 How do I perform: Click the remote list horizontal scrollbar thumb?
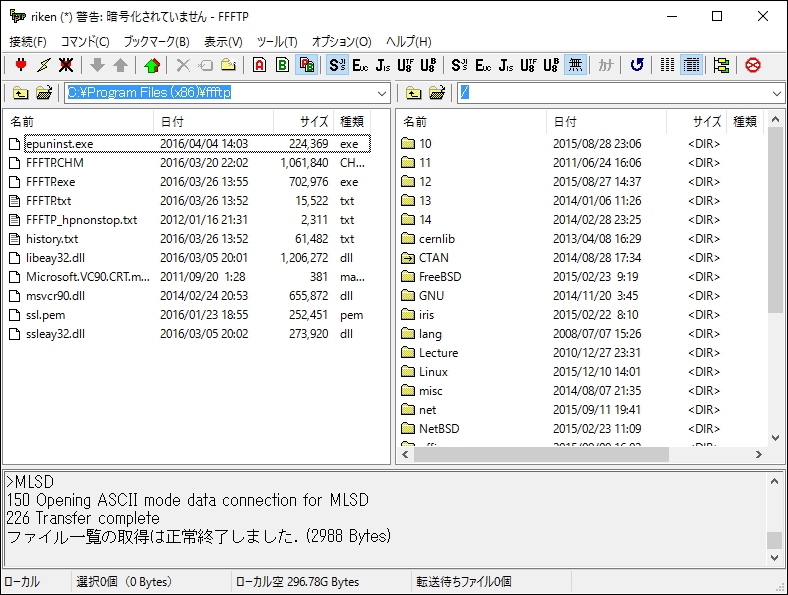[541, 454]
